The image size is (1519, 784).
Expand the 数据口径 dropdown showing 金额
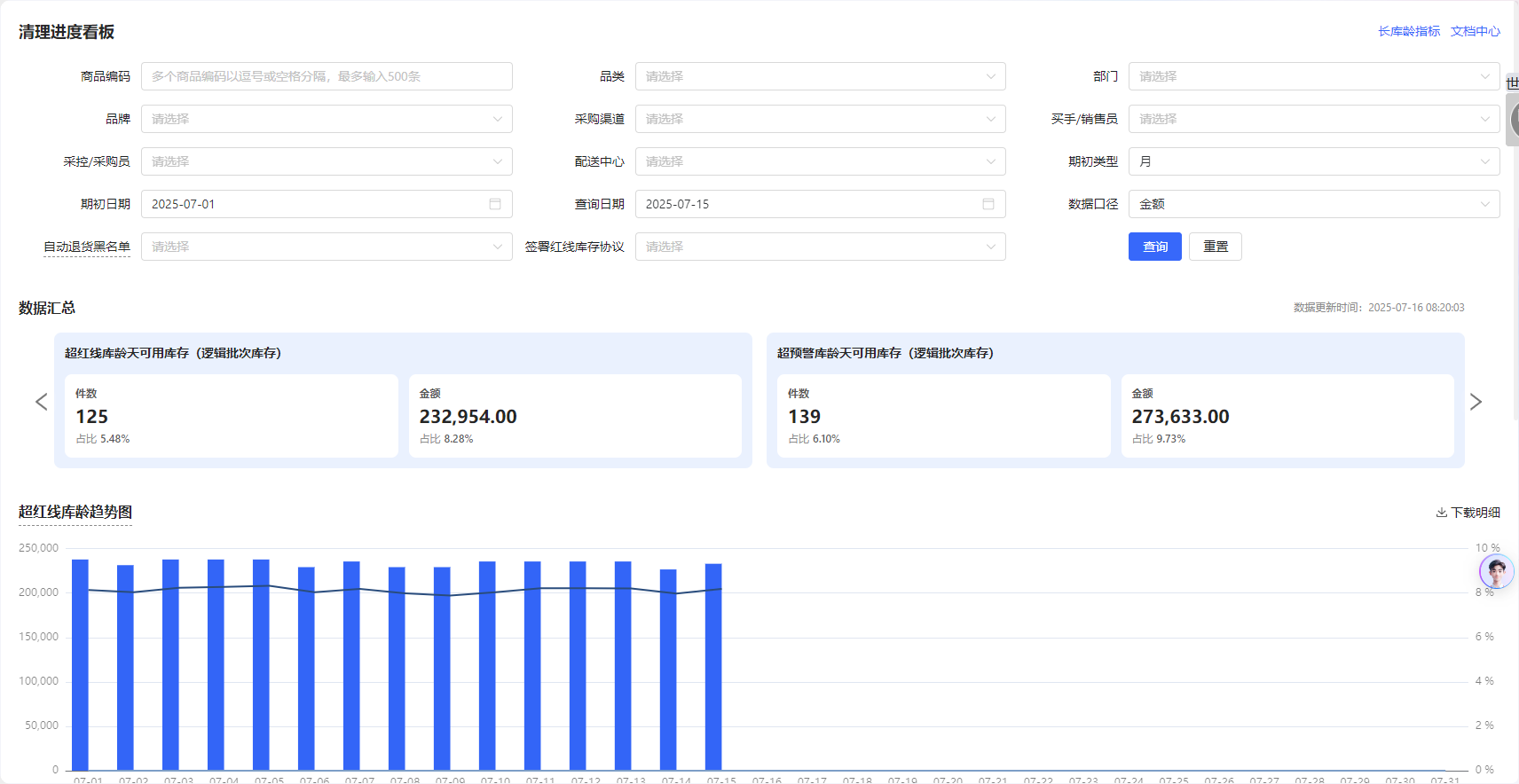pyautogui.click(x=1313, y=204)
